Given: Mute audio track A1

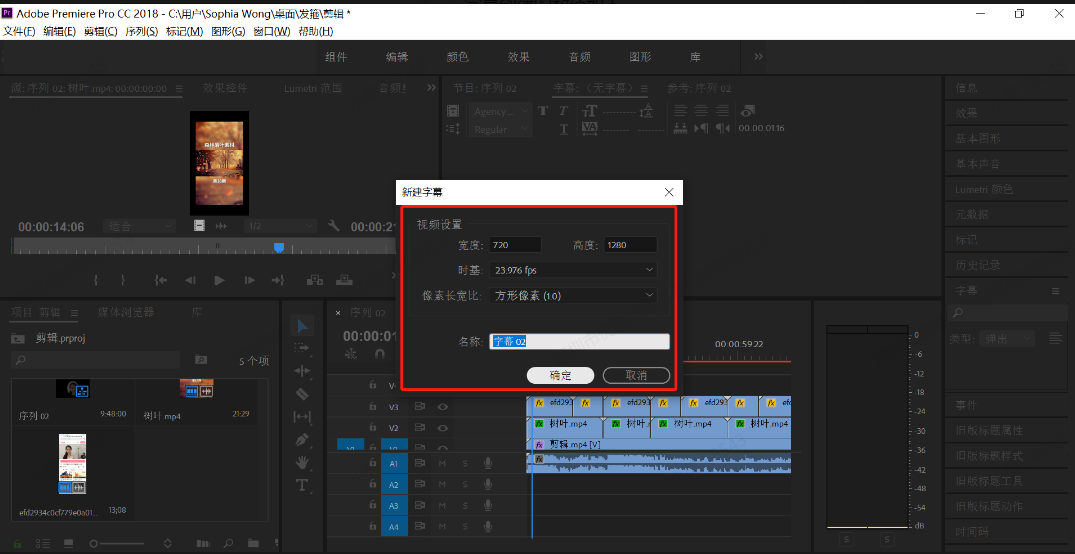Looking at the screenshot, I should (x=442, y=463).
